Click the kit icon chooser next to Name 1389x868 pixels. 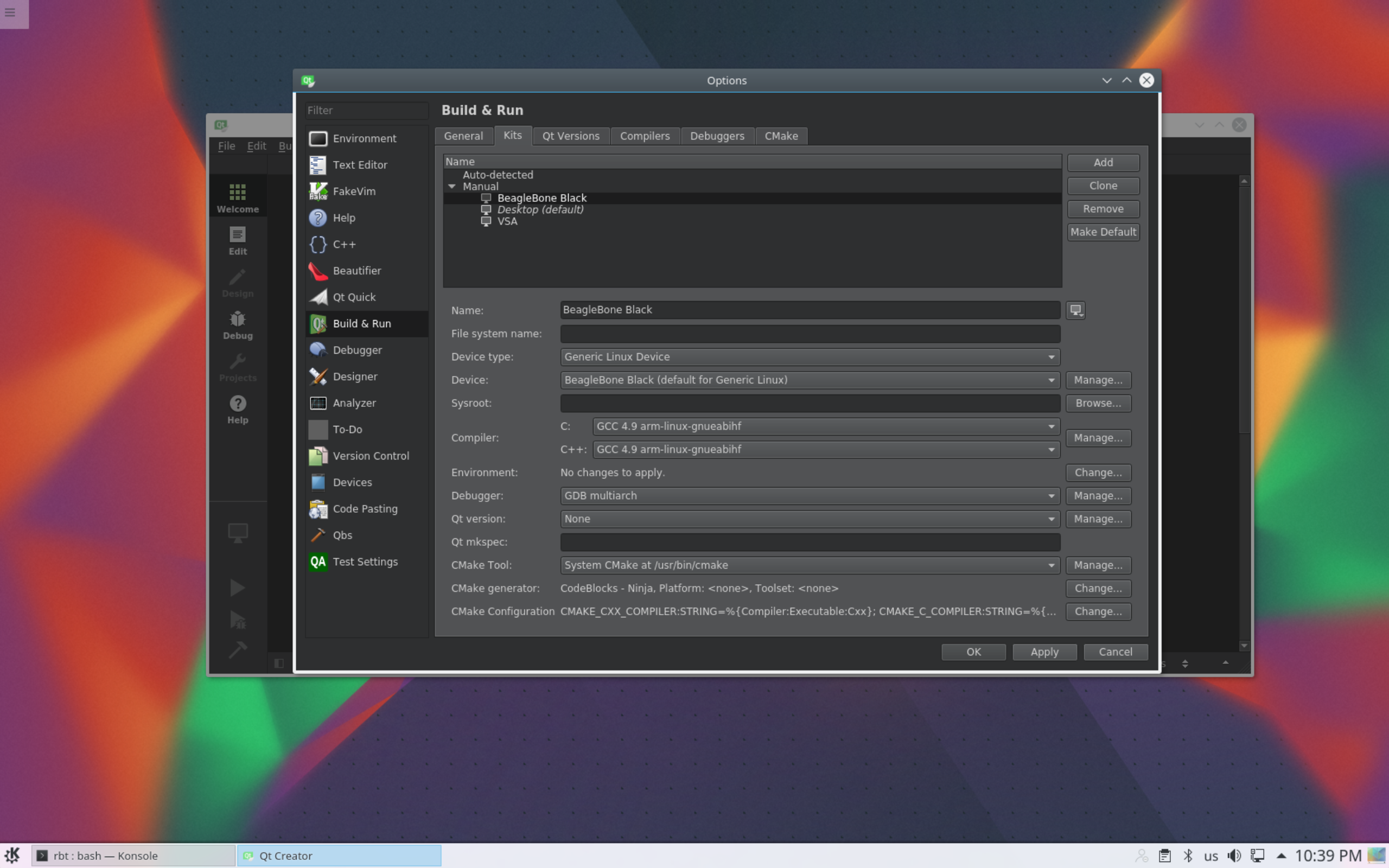click(x=1075, y=310)
